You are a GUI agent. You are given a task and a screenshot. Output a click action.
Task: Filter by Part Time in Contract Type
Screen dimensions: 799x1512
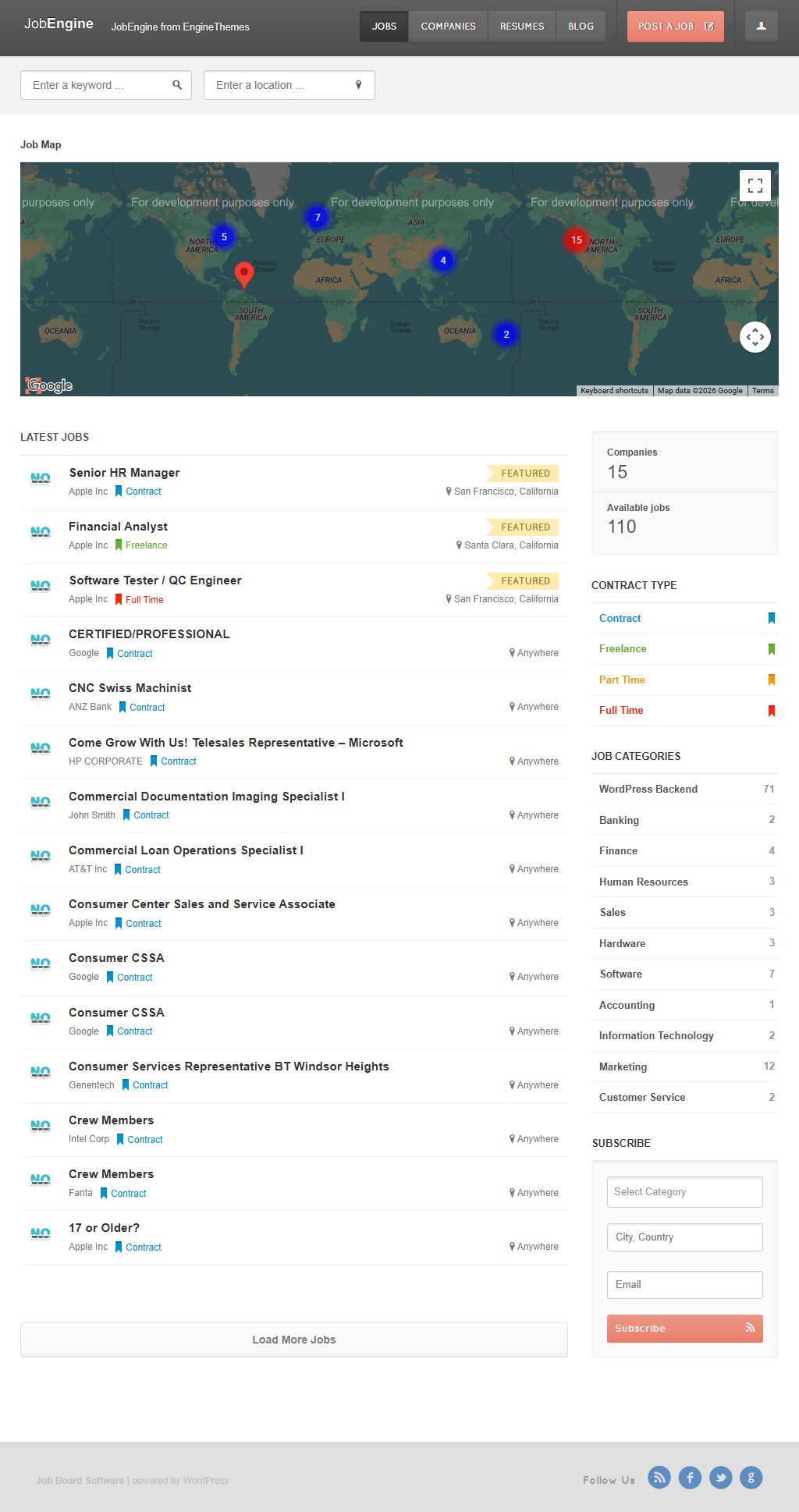click(x=622, y=680)
